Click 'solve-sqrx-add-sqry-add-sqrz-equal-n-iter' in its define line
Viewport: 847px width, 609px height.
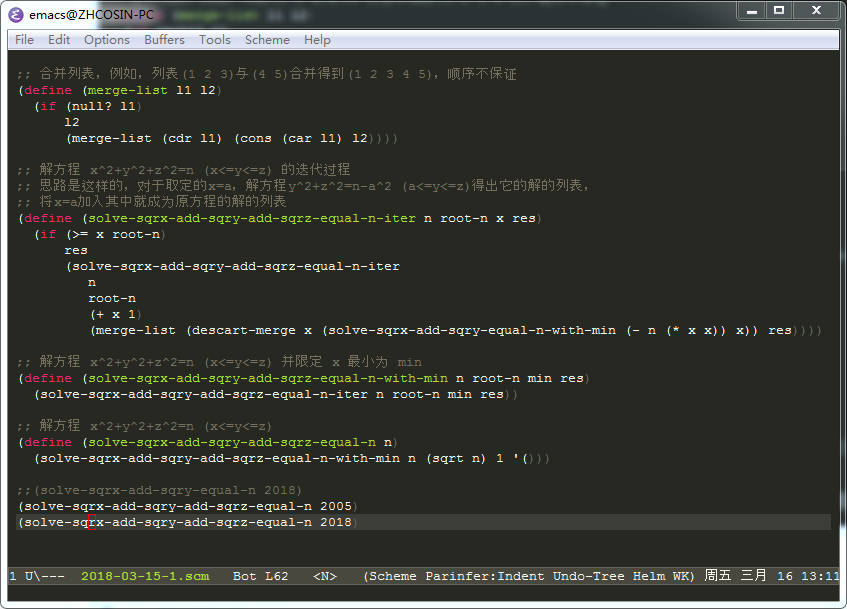pos(252,218)
